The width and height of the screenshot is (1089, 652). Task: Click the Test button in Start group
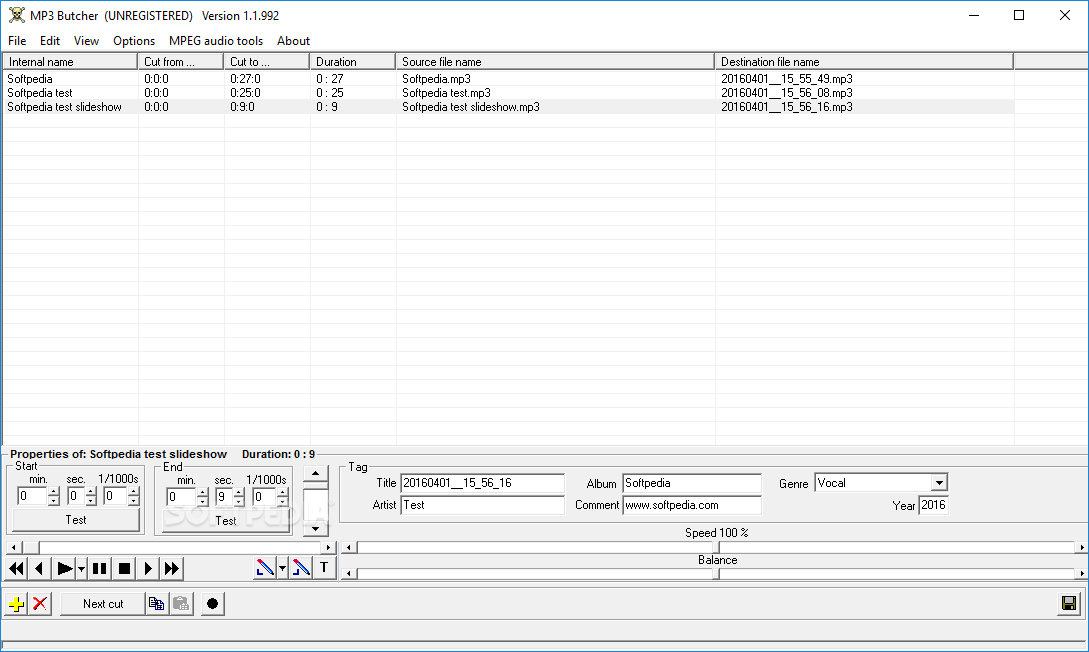[x=76, y=519]
